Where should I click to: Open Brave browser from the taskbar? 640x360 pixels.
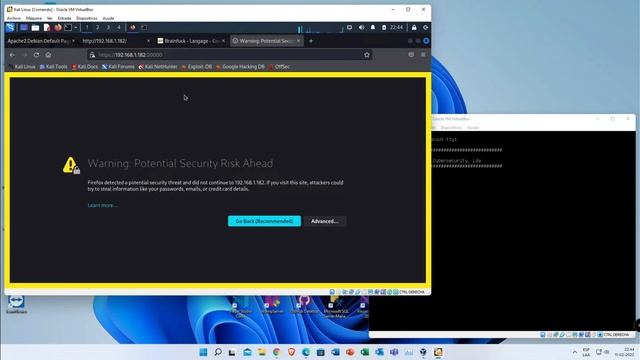click(x=291, y=352)
